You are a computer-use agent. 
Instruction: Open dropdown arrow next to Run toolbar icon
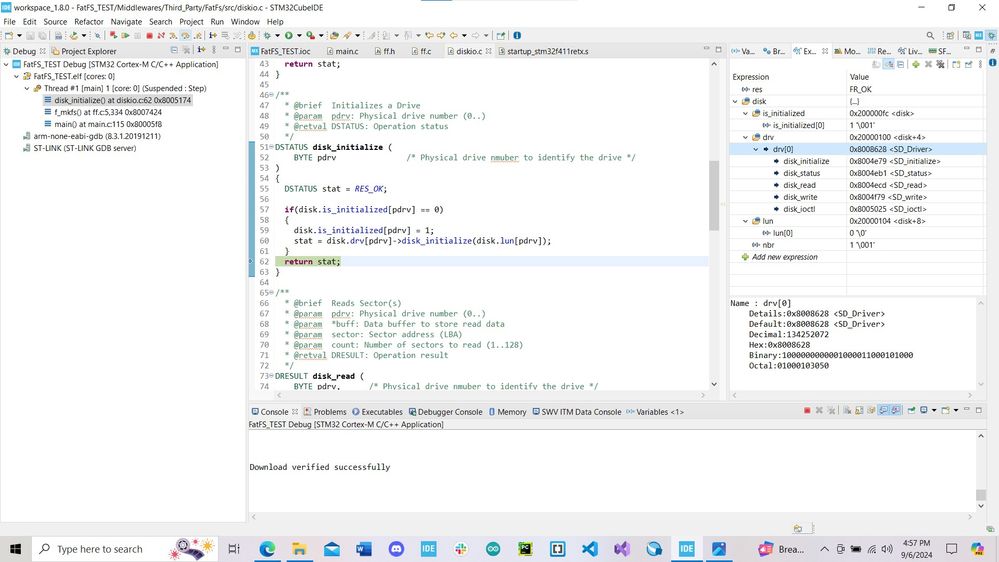click(x=299, y=36)
